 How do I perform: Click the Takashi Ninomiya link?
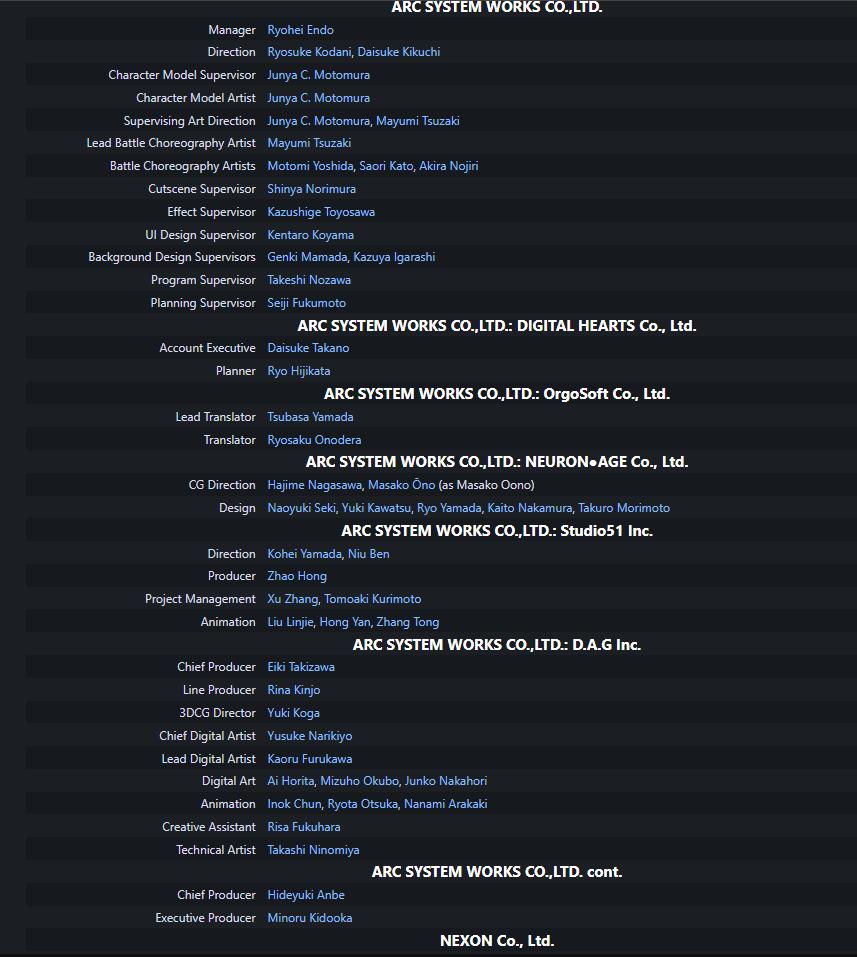click(x=313, y=850)
